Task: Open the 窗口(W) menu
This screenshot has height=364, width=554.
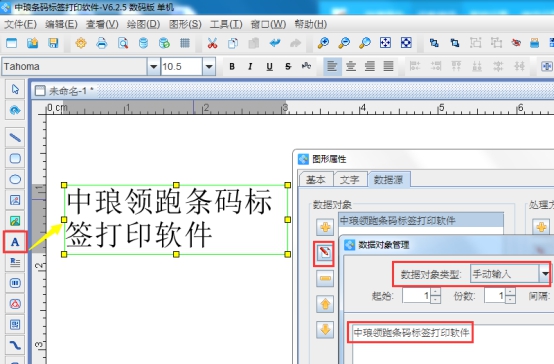Action: click(268, 24)
